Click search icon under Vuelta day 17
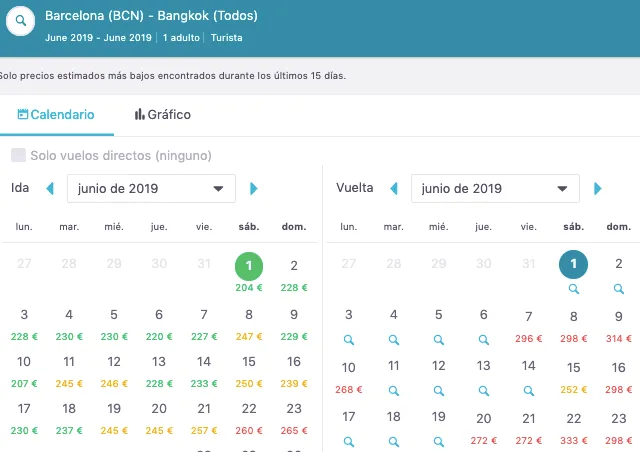The width and height of the screenshot is (640, 452). click(349, 442)
